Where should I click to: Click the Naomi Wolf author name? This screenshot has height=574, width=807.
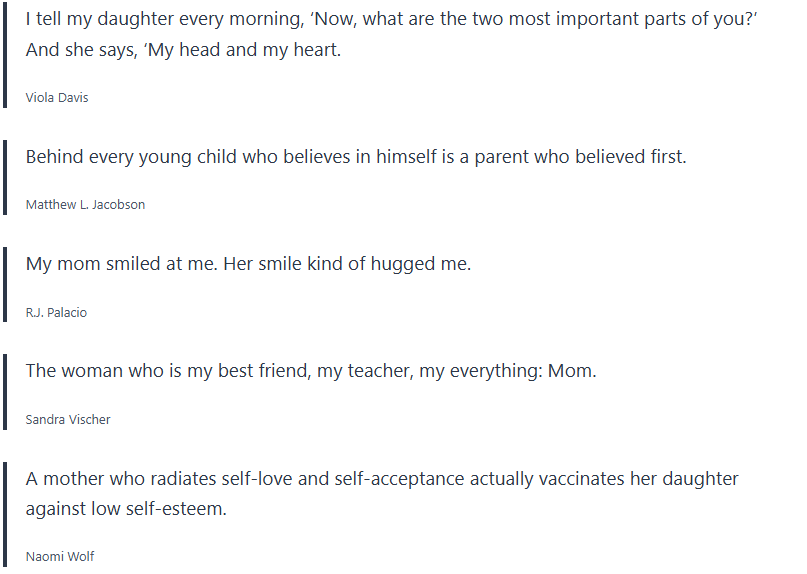(60, 556)
